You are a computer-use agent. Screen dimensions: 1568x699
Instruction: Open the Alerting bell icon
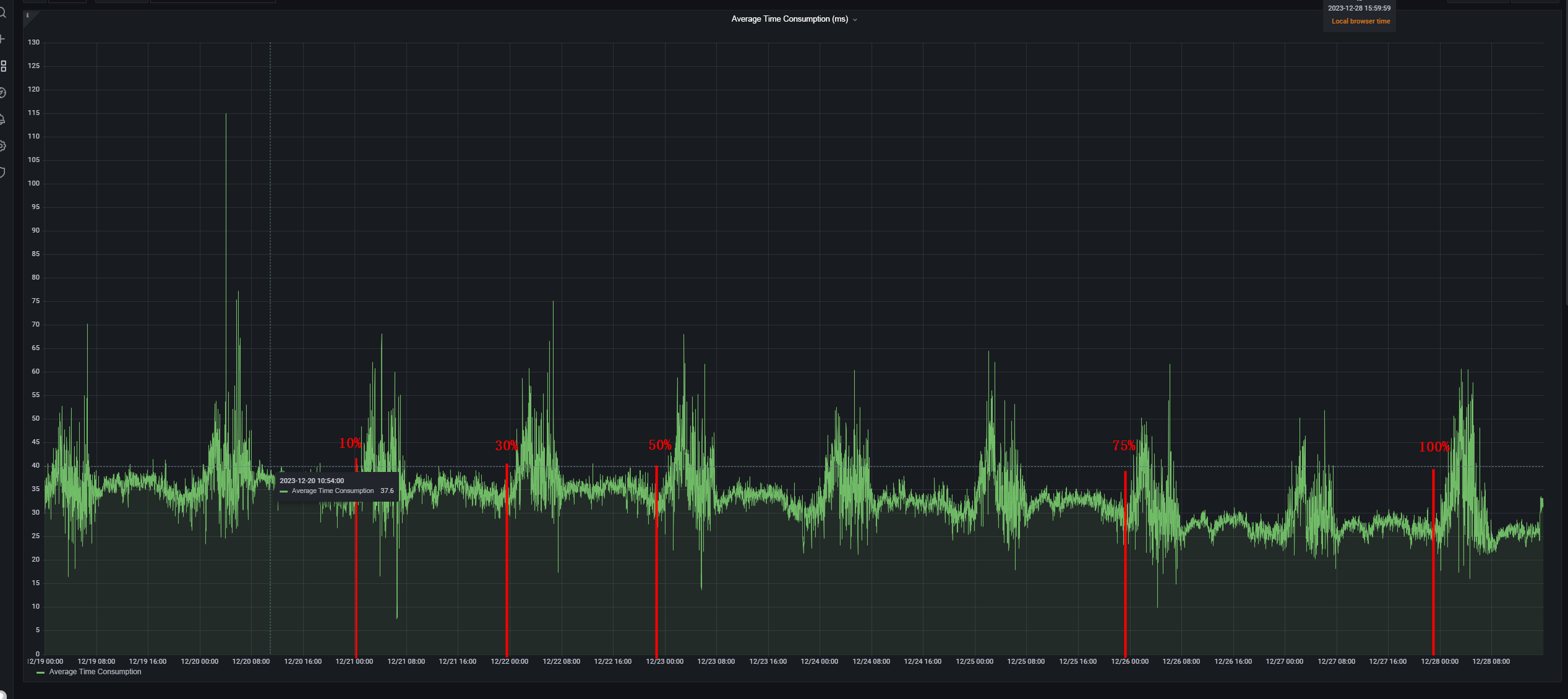2,119
